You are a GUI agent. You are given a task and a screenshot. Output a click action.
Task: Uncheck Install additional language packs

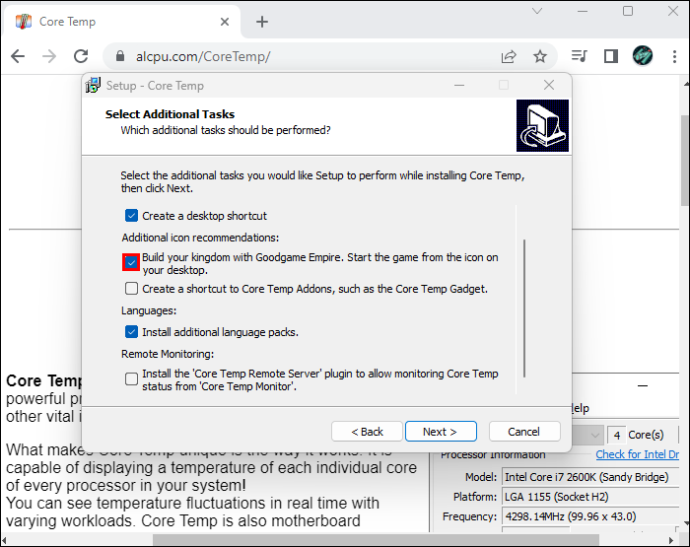click(x=131, y=332)
